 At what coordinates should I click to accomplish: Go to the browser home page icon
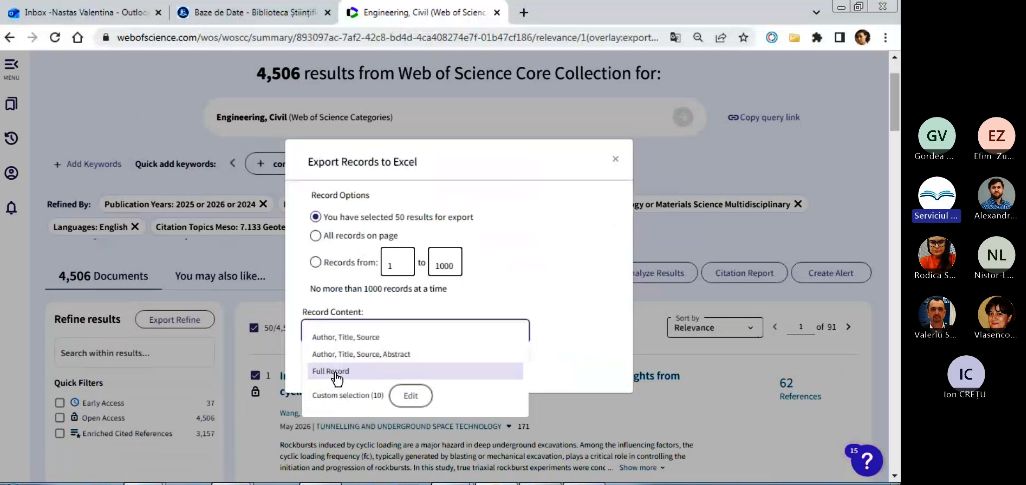pos(77,38)
